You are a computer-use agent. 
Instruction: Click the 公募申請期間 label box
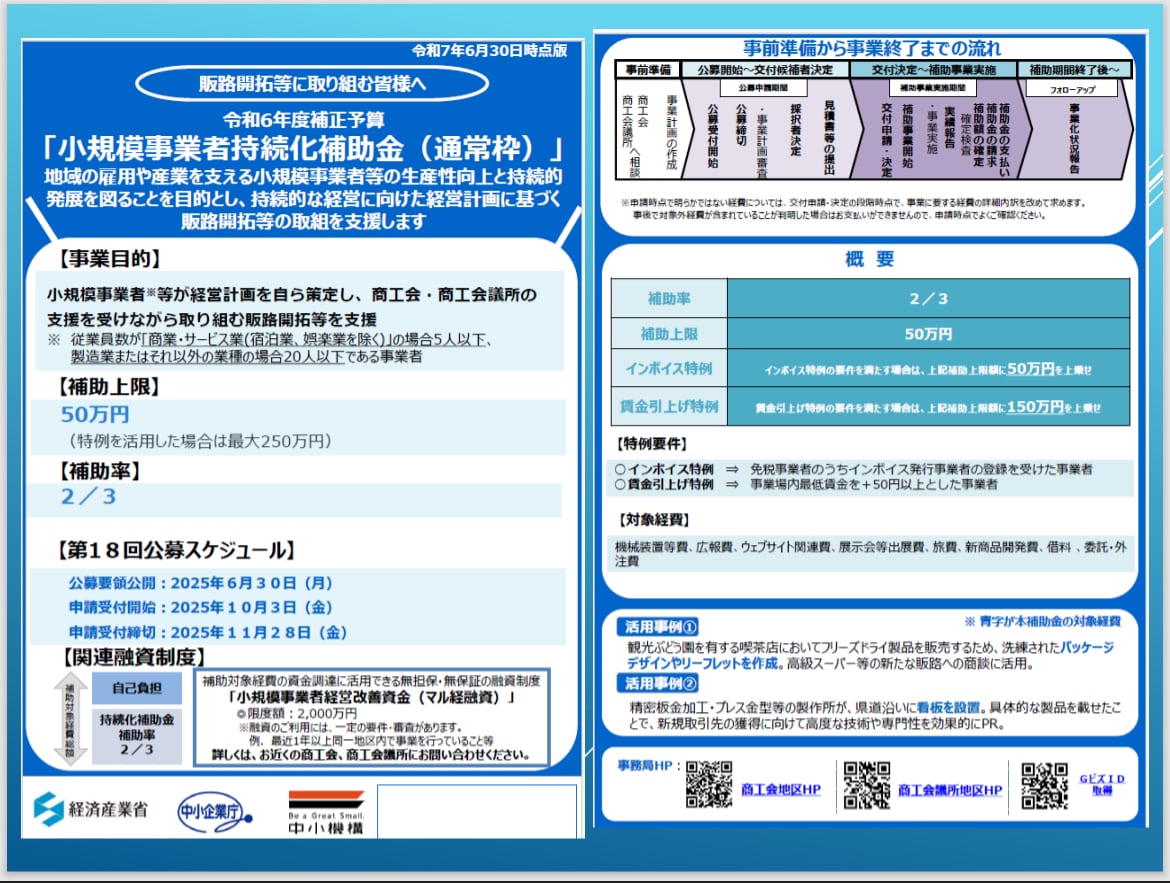tap(763, 88)
